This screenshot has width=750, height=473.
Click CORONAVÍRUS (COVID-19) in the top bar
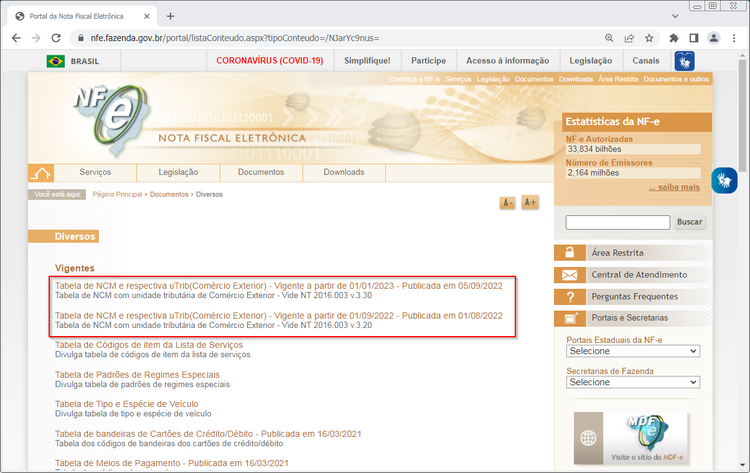(270, 61)
